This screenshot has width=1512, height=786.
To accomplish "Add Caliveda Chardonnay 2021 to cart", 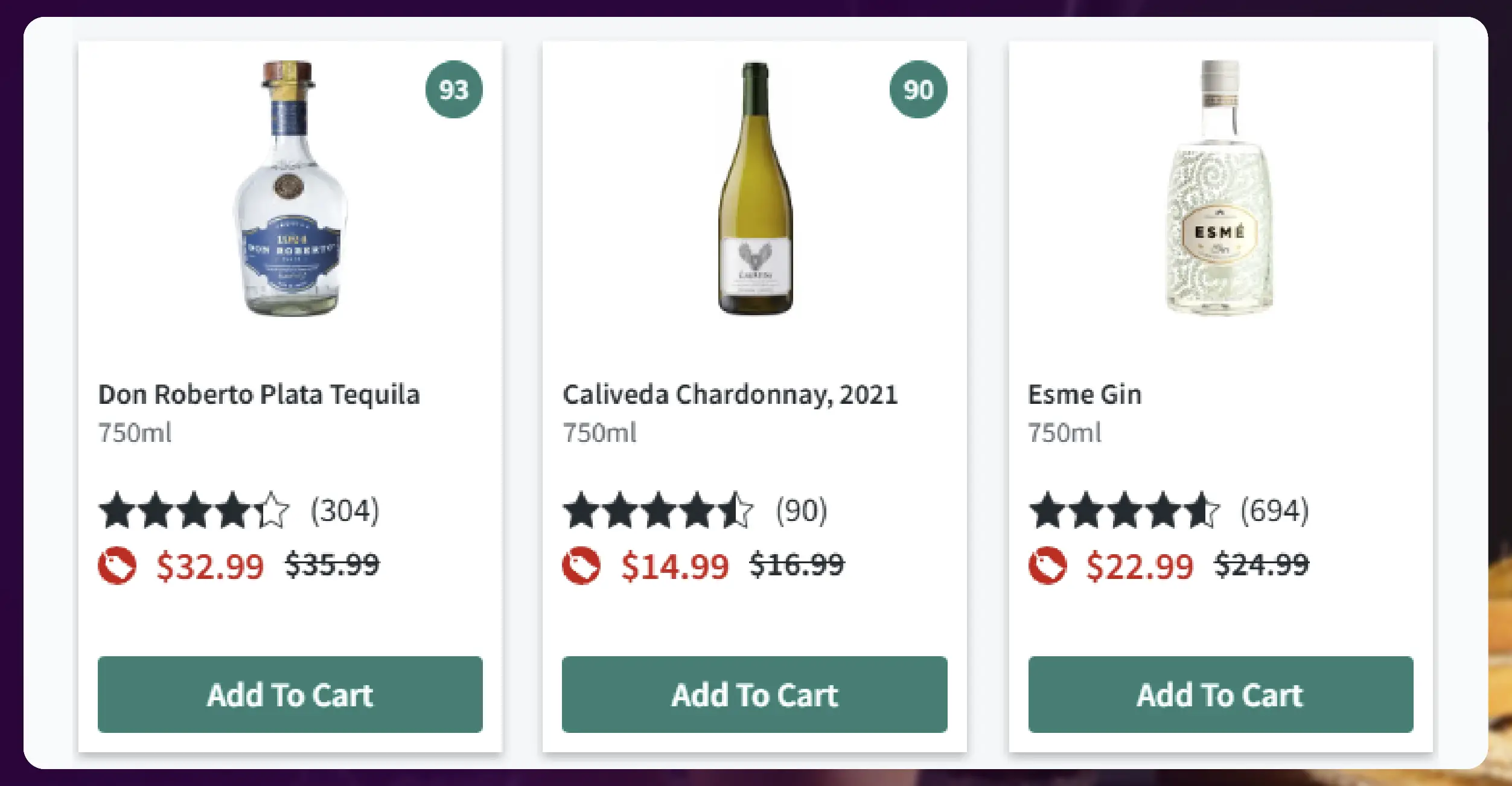I will click(754, 694).
